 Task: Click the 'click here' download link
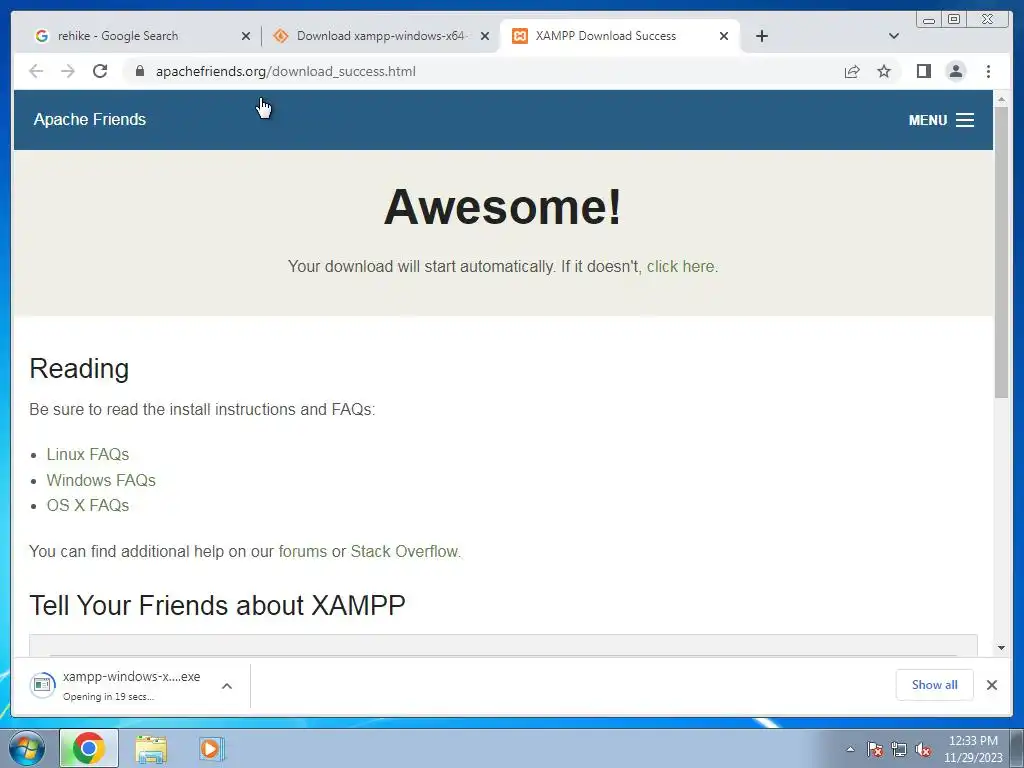click(680, 266)
